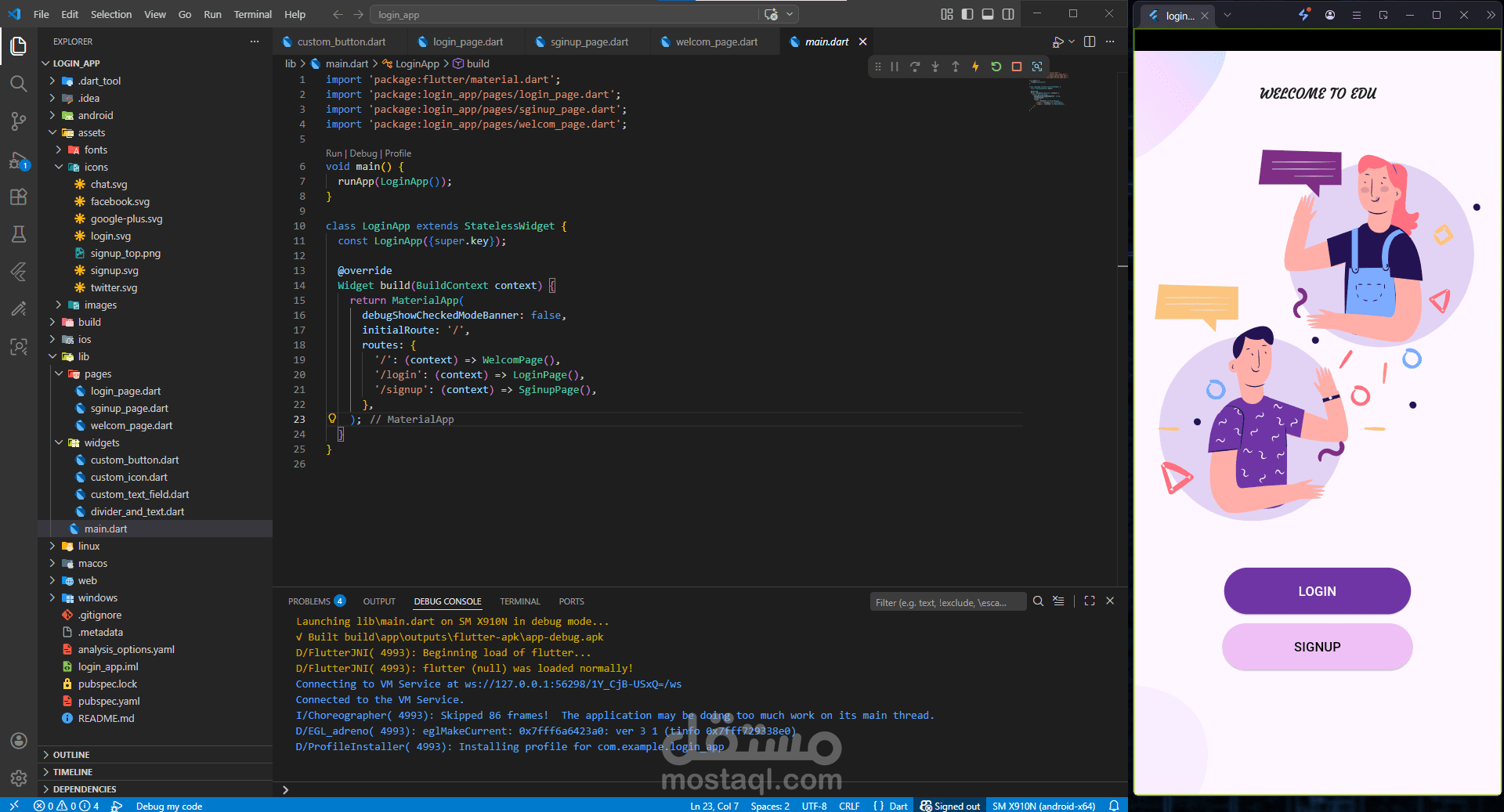Stop the debug session
Image resolution: width=1504 pixels, height=812 pixels.
tap(1017, 67)
